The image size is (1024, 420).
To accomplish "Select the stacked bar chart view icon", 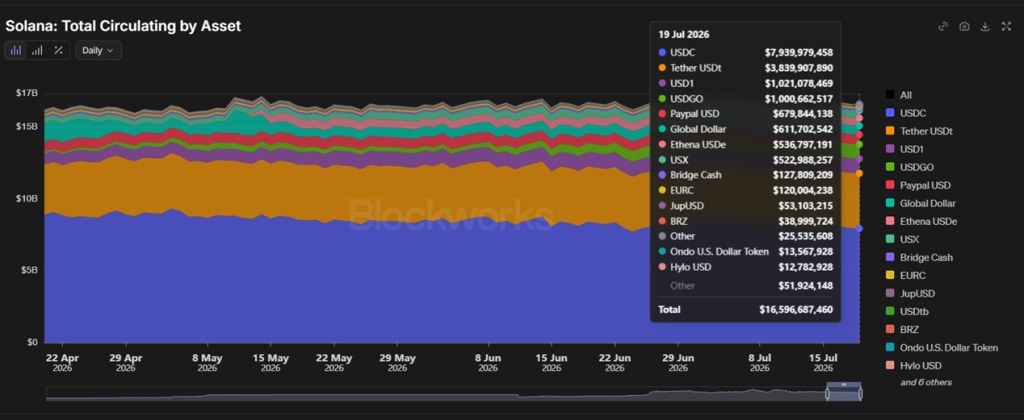I will pos(16,50).
